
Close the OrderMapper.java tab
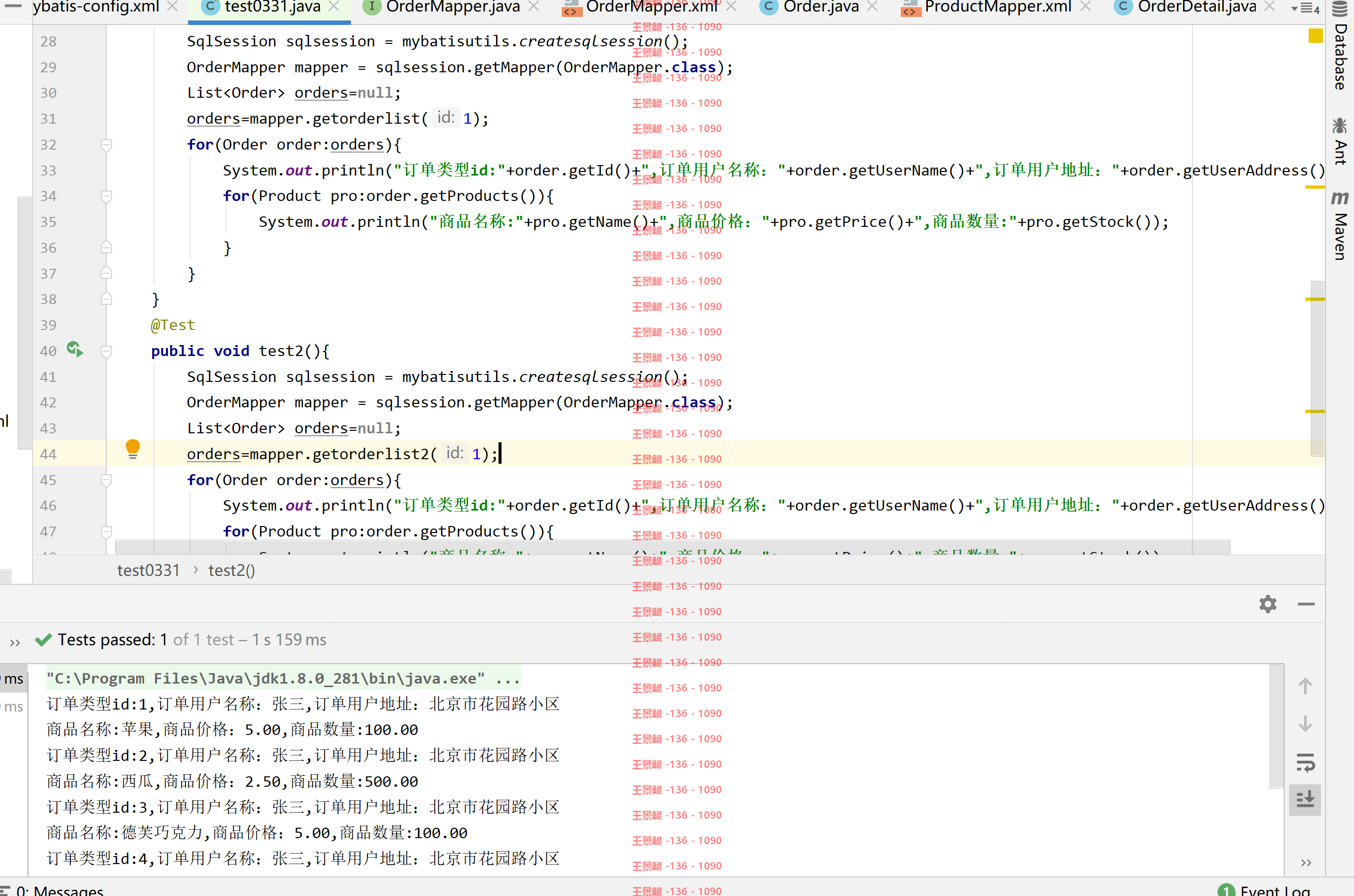tap(533, 7)
